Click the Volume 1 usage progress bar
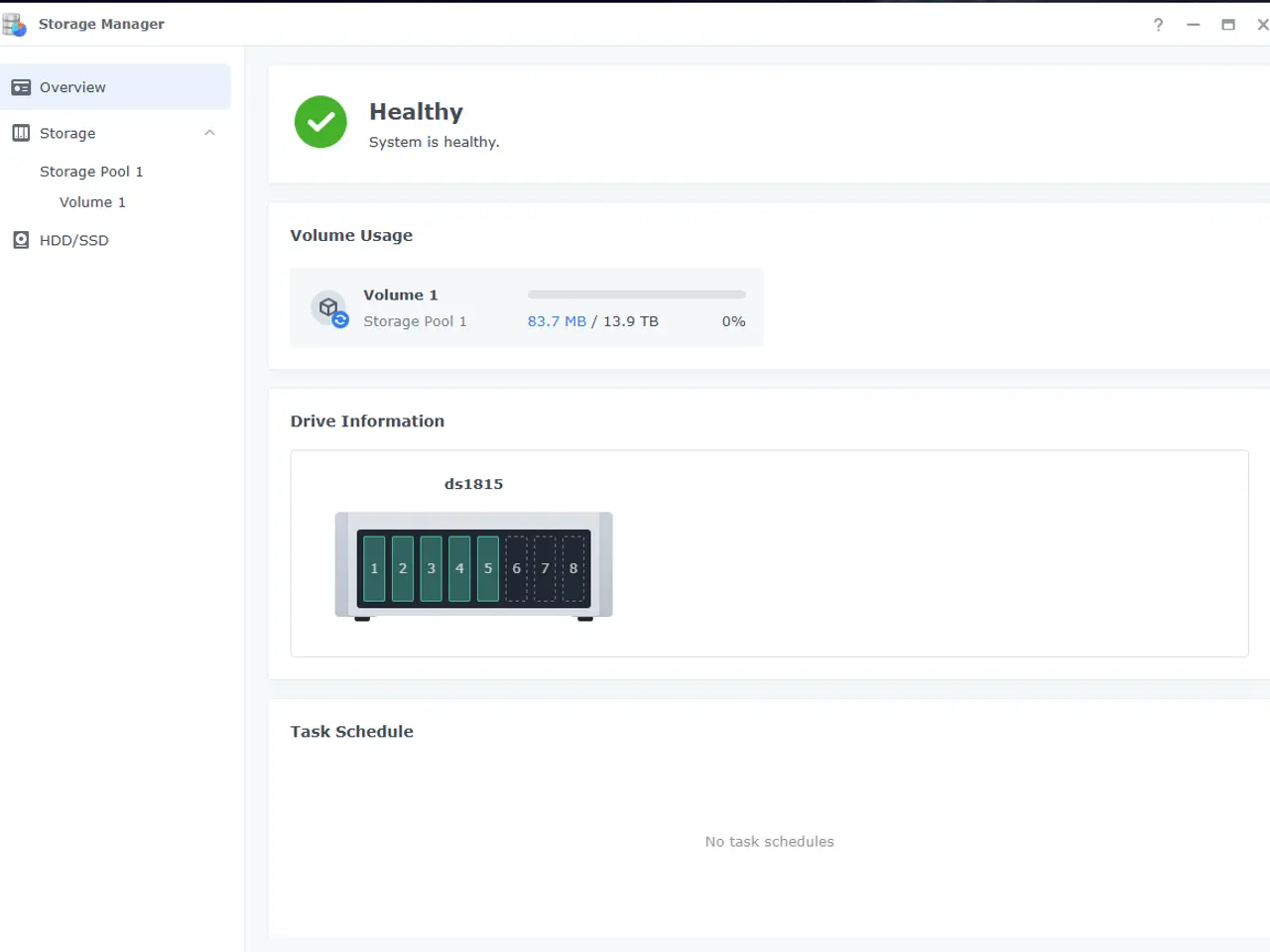The image size is (1270, 952). (x=637, y=295)
